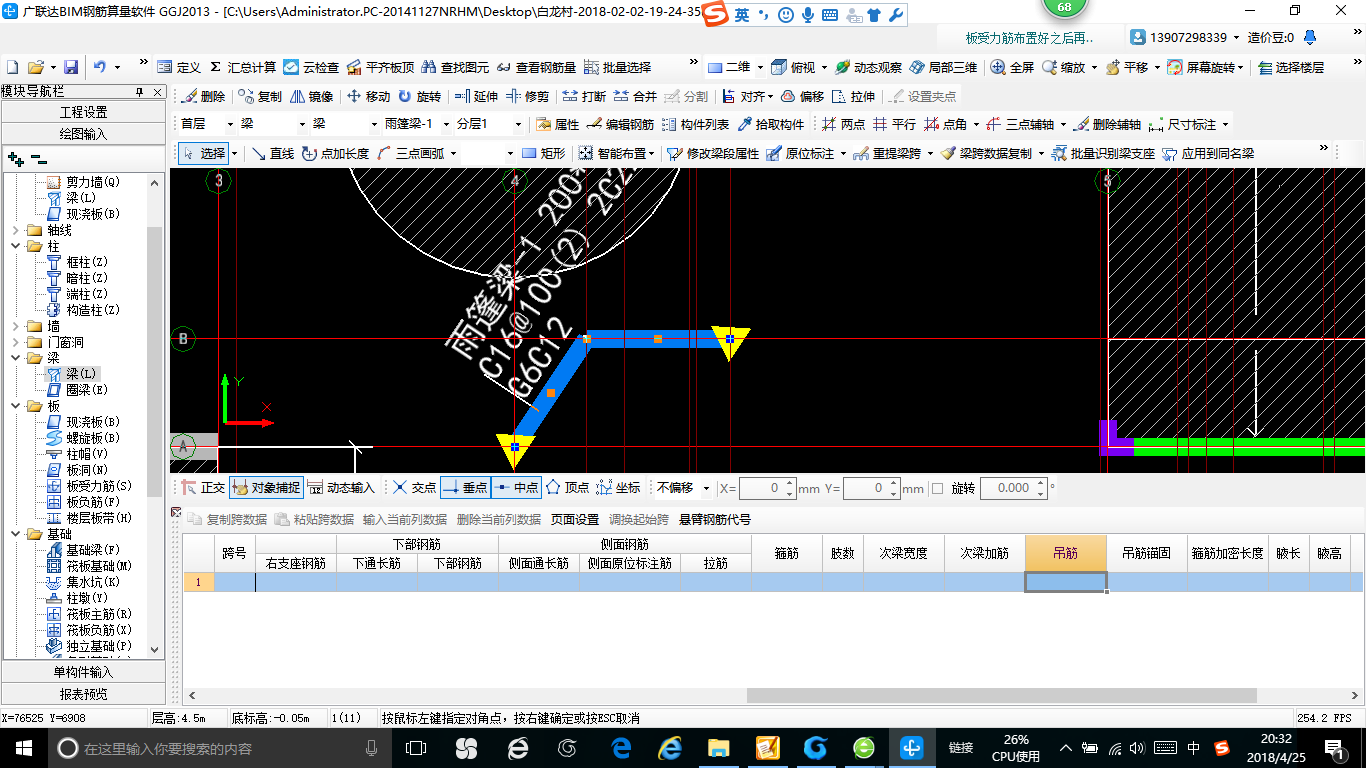This screenshot has height=768, width=1366.
Task: Run 云检查 cloud check
Action: 311,67
